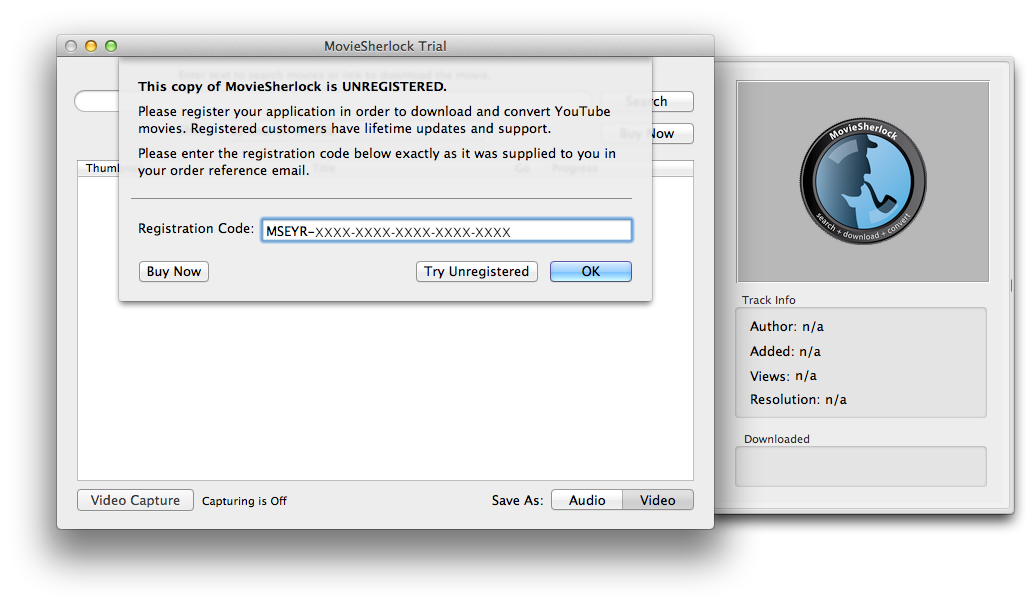
Task: Click the 'Capturing is Off' status text
Action: [244, 501]
